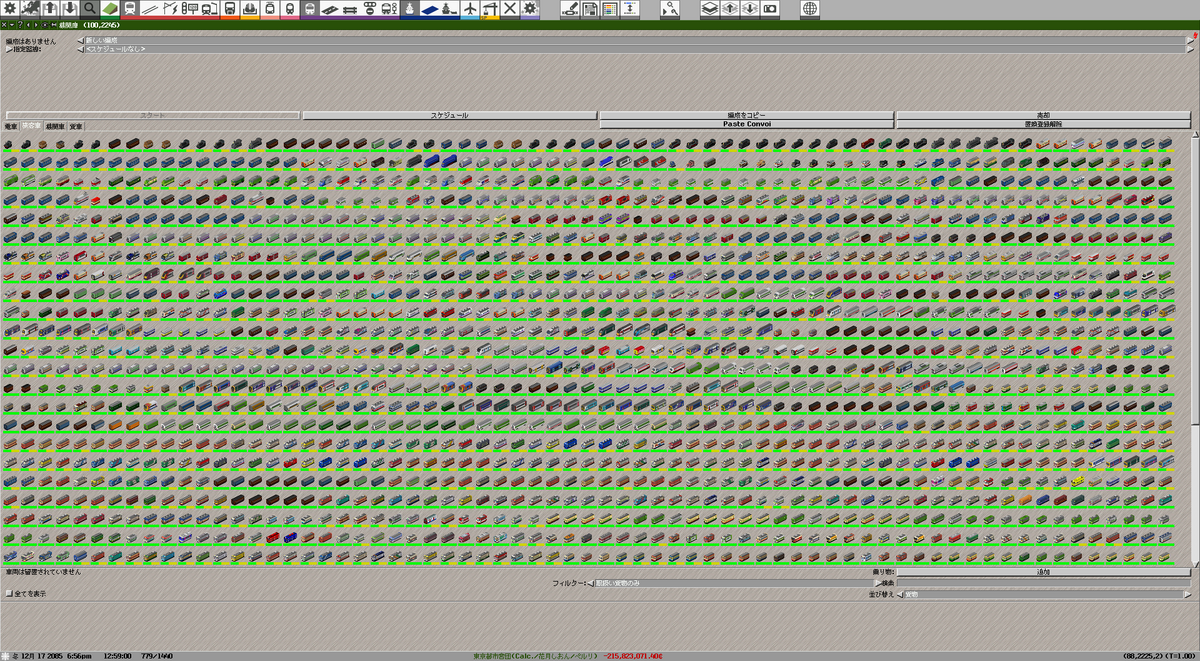Open the pen edit tools icon
Screen dimensions: 1200x661
click(570, 10)
